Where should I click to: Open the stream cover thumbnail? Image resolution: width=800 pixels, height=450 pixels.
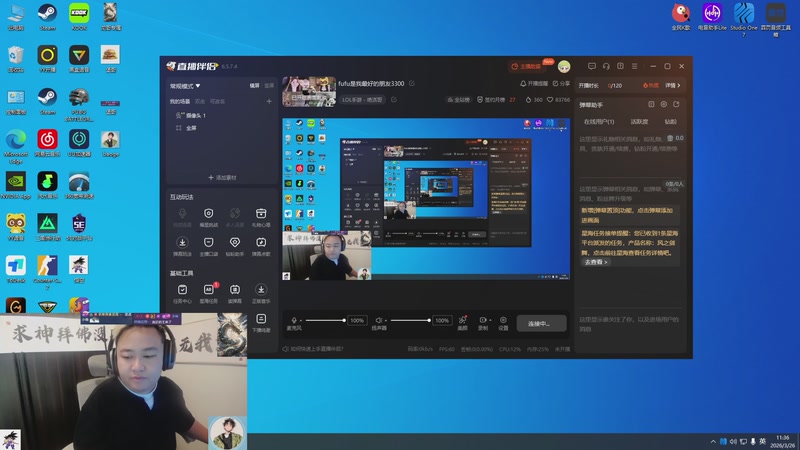point(309,92)
